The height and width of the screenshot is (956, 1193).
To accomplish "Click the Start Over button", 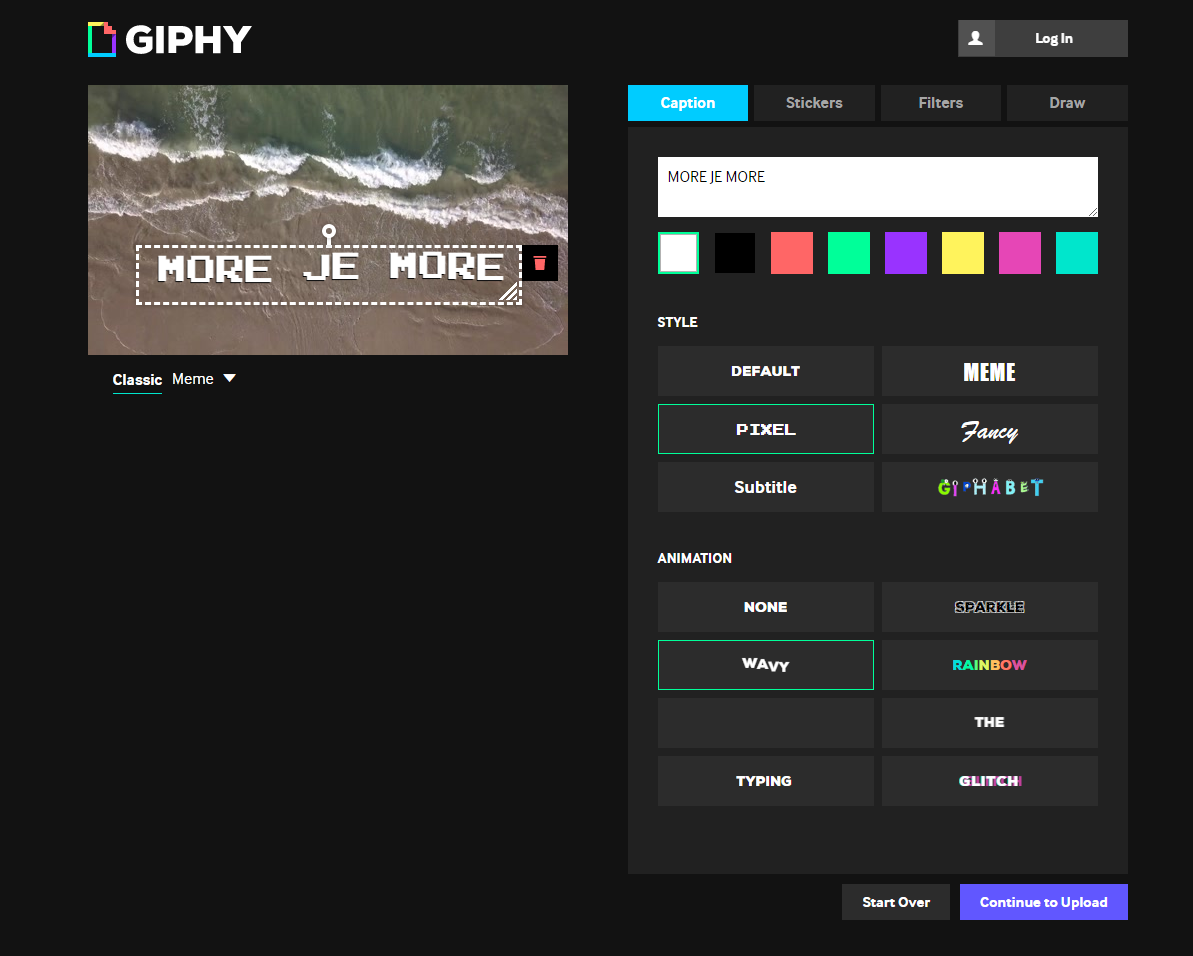I will (896, 902).
